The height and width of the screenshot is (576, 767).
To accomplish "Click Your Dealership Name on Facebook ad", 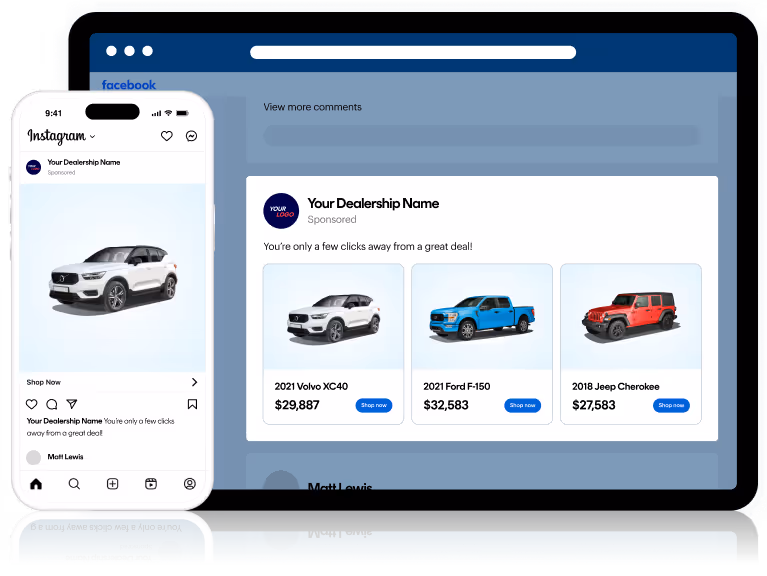I will [373, 203].
